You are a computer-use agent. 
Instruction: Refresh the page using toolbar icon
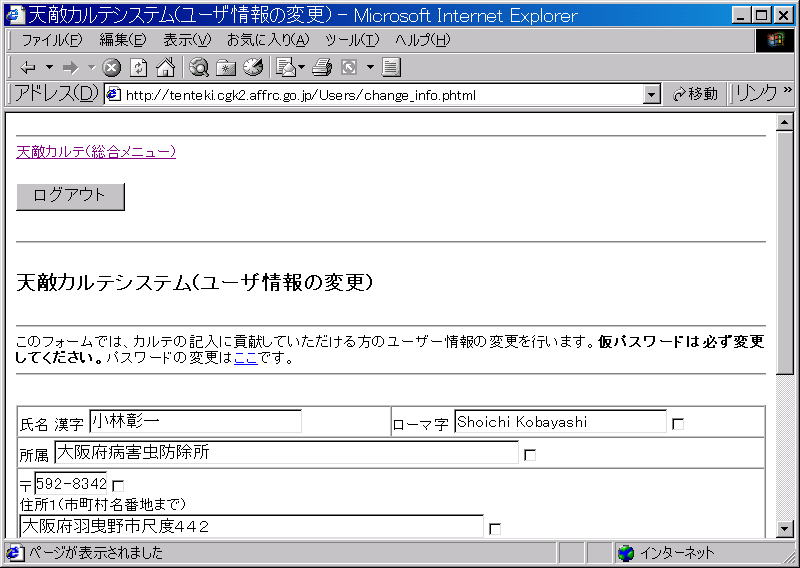click(x=138, y=68)
